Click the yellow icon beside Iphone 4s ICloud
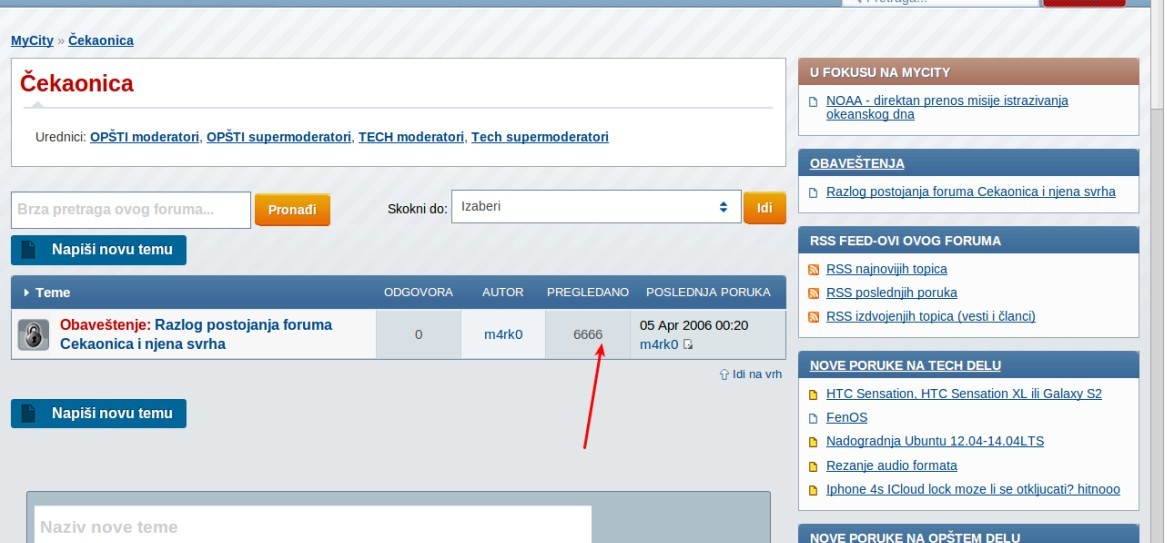 [x=813, y=490]
